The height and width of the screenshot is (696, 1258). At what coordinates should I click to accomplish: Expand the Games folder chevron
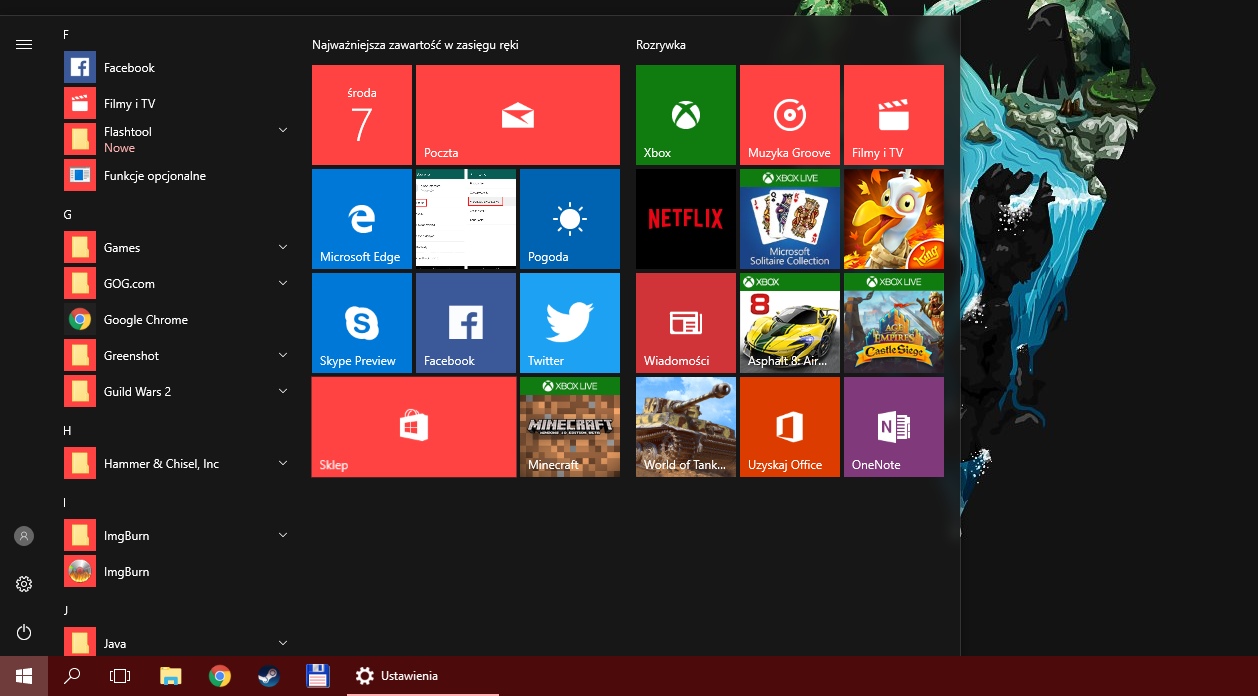click(283, 247)
